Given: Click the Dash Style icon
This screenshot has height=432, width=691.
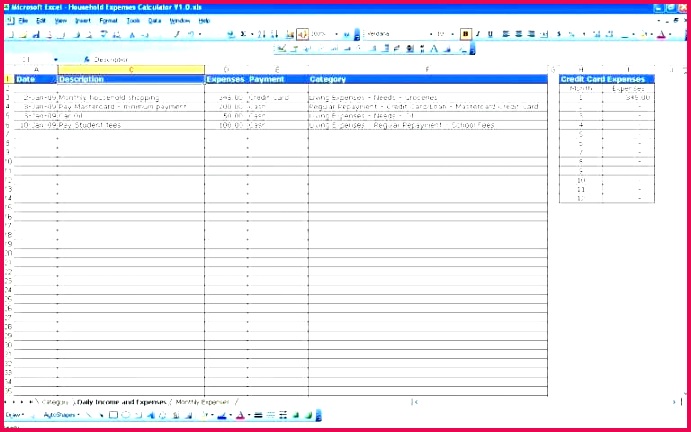Looking at the screenshot, I should [x=271, y=415].
